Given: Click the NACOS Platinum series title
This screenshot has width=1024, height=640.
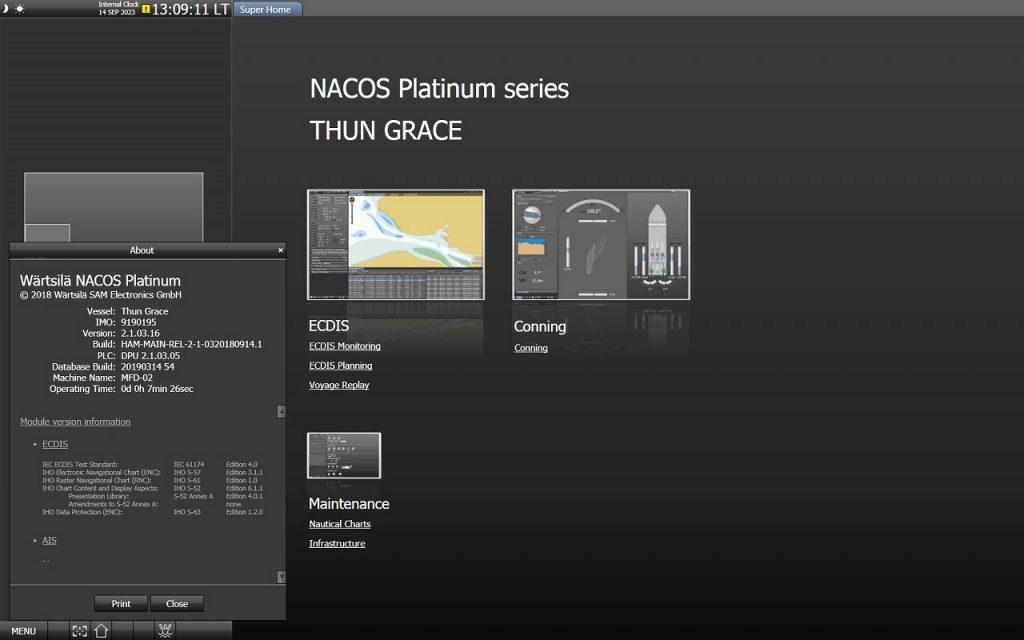Looking at the screenshot, I should point(439,89).
